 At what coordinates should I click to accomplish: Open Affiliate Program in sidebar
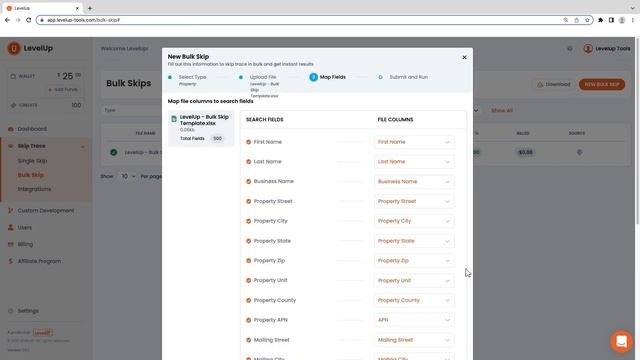tap(39, 261)
